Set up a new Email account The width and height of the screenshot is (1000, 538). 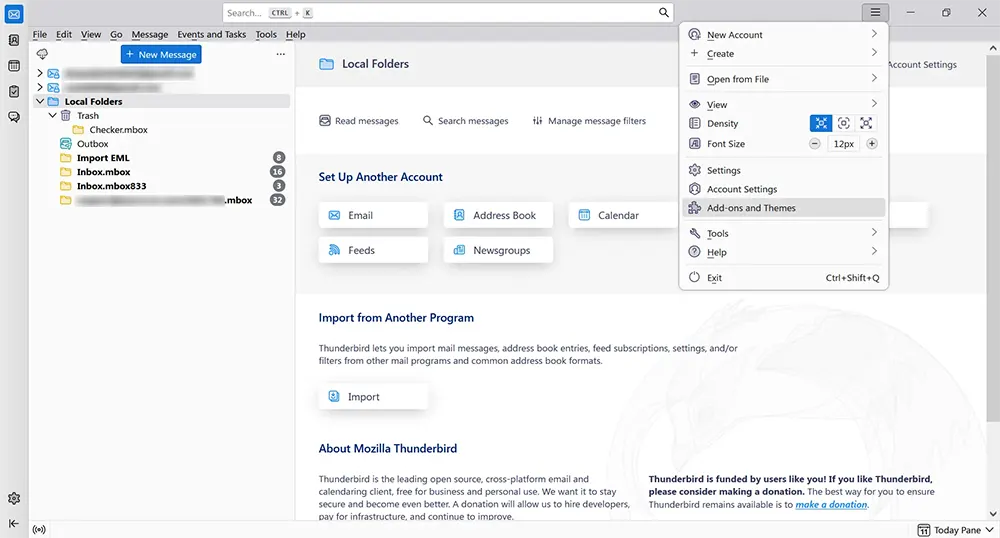pyautogui.click(x=373, y=215)
